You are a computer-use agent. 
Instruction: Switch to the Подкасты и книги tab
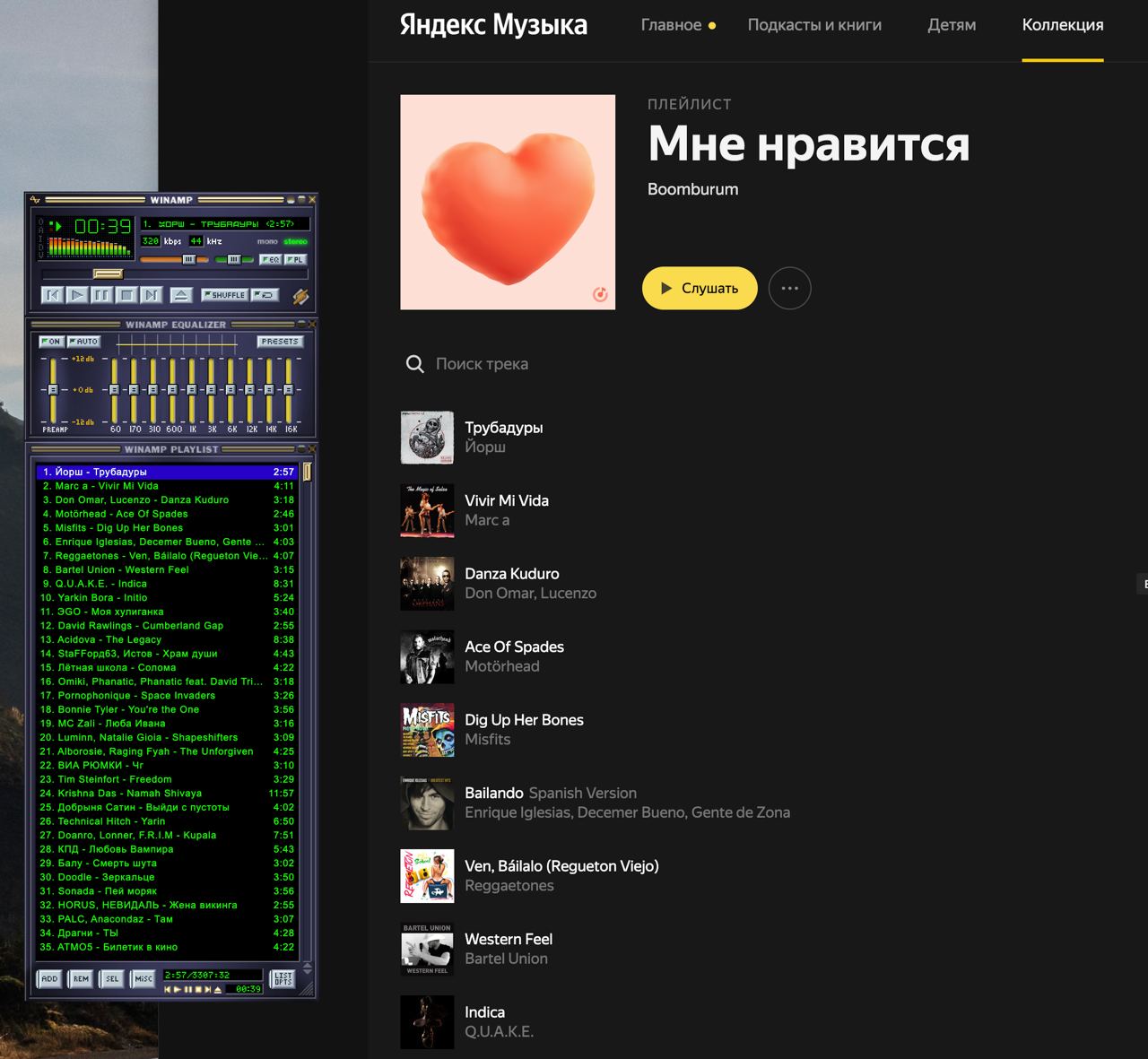pyautogui.click(x=813, y=25)
